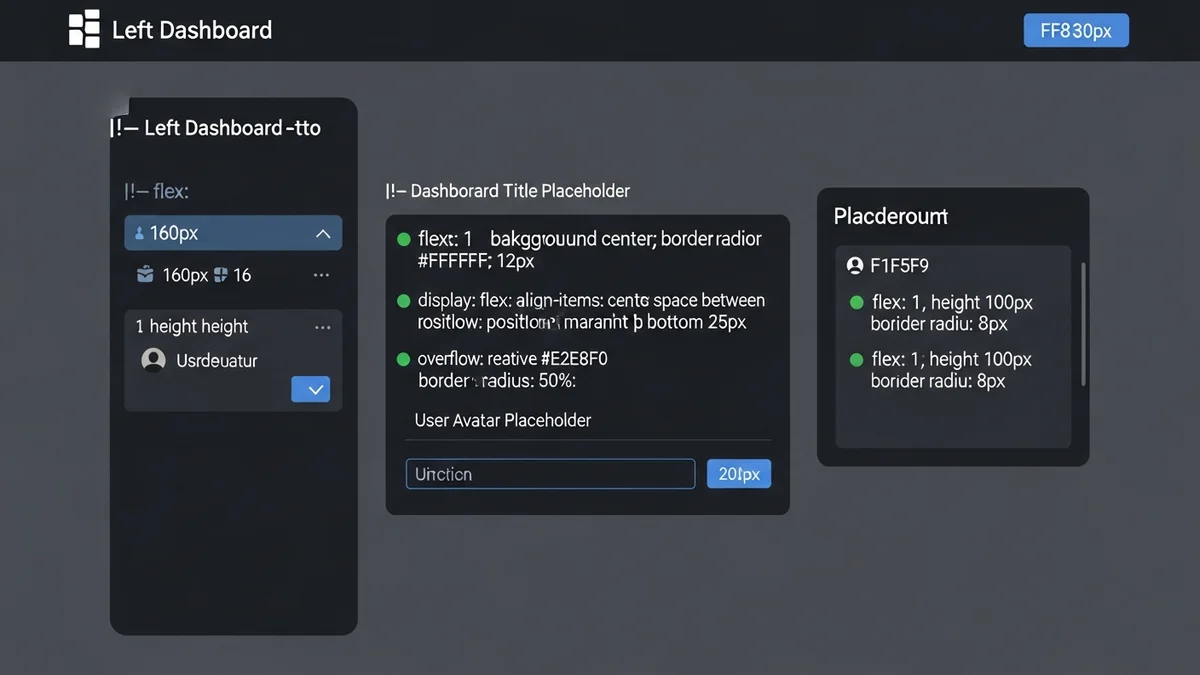Click the Left Dashboard grid logo icon

84,29
